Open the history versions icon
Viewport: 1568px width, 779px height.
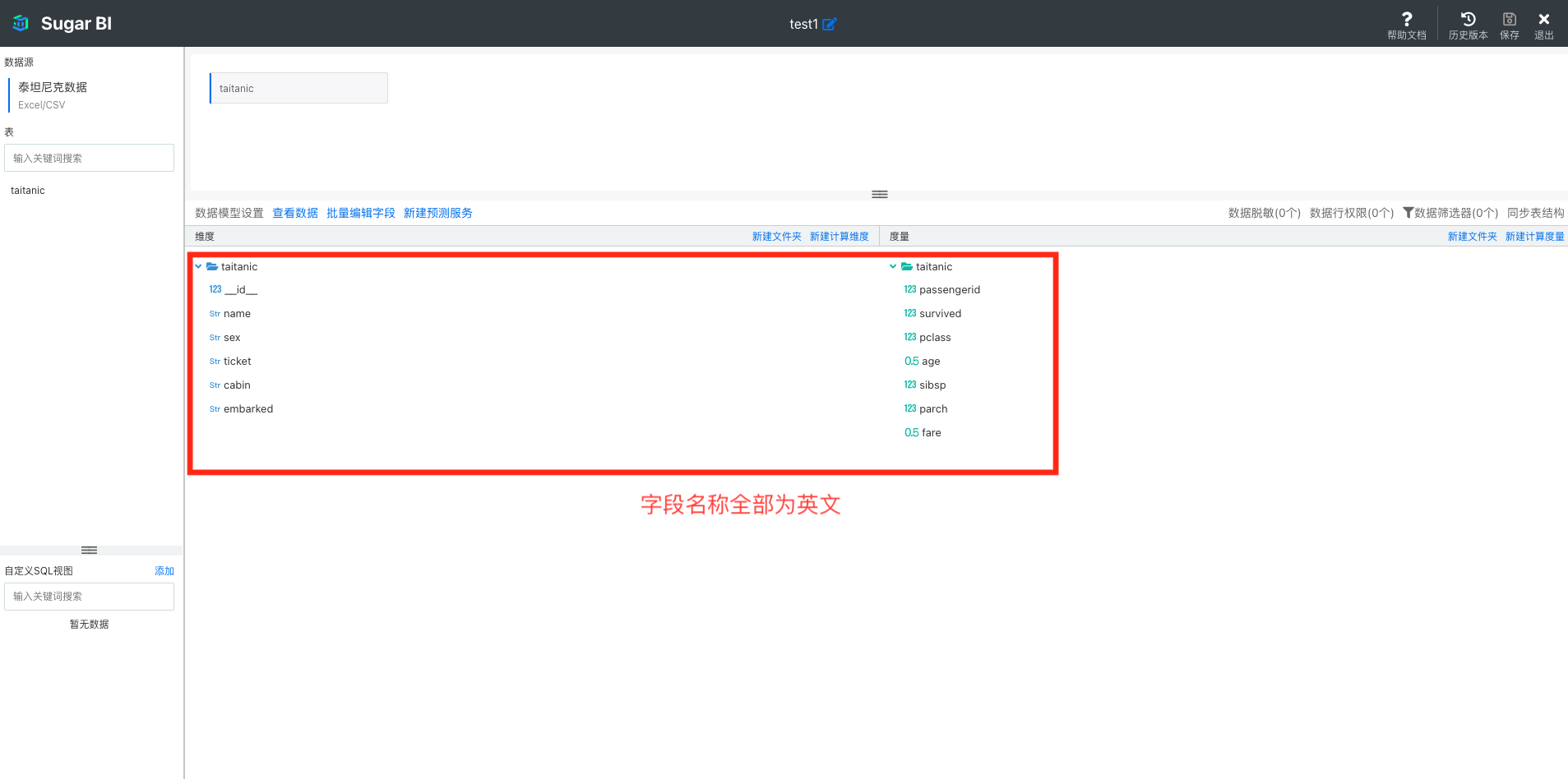(x=1468, y=18)
